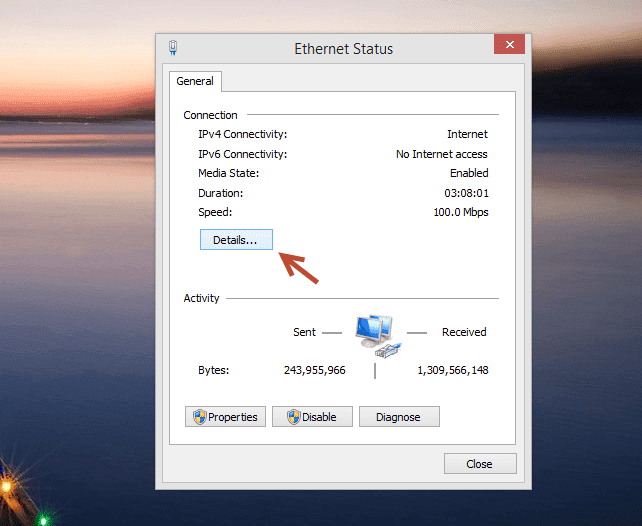Disable the Ethernet adapter
Image resolution: width=642 pixels, height=526 pixels.
[312, 417]
